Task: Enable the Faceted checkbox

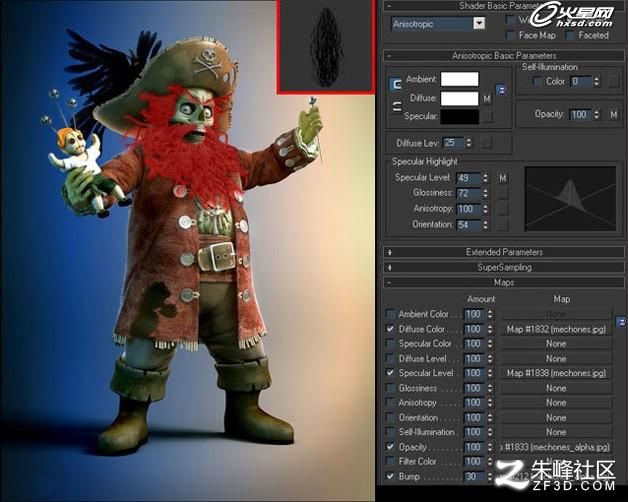Action: point(570,35)
